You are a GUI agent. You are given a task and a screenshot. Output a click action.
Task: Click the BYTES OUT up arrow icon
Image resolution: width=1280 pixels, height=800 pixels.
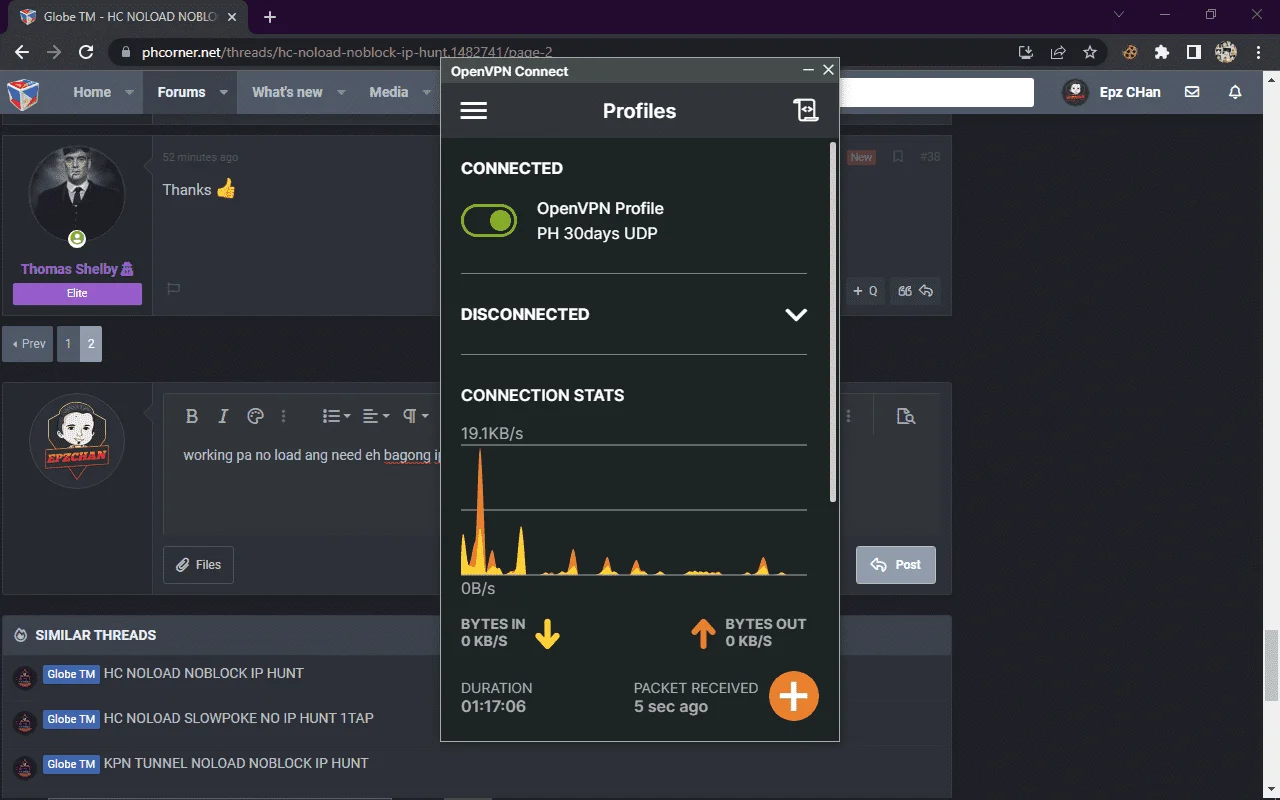pyautogui.click(x=703, y=634)
